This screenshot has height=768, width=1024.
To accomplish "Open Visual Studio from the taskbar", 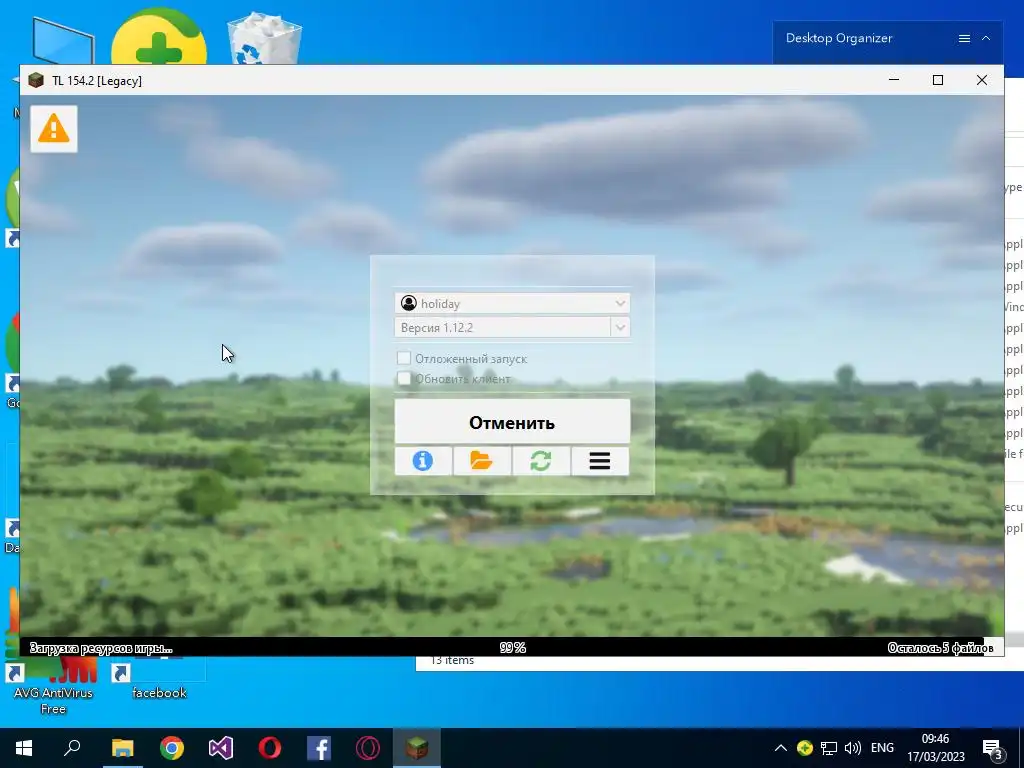I will 221,748.
